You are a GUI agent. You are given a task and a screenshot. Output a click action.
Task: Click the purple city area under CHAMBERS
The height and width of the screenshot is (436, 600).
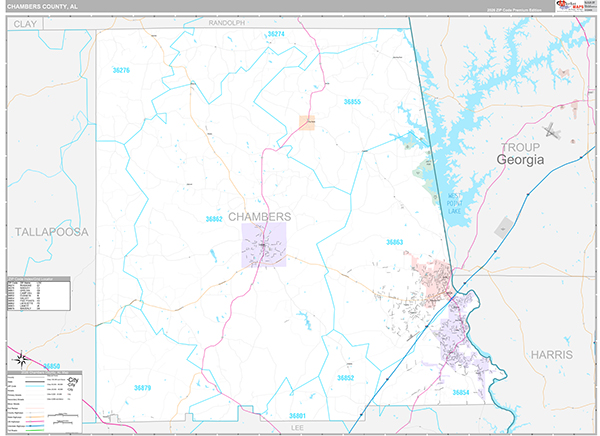point(263,244)
